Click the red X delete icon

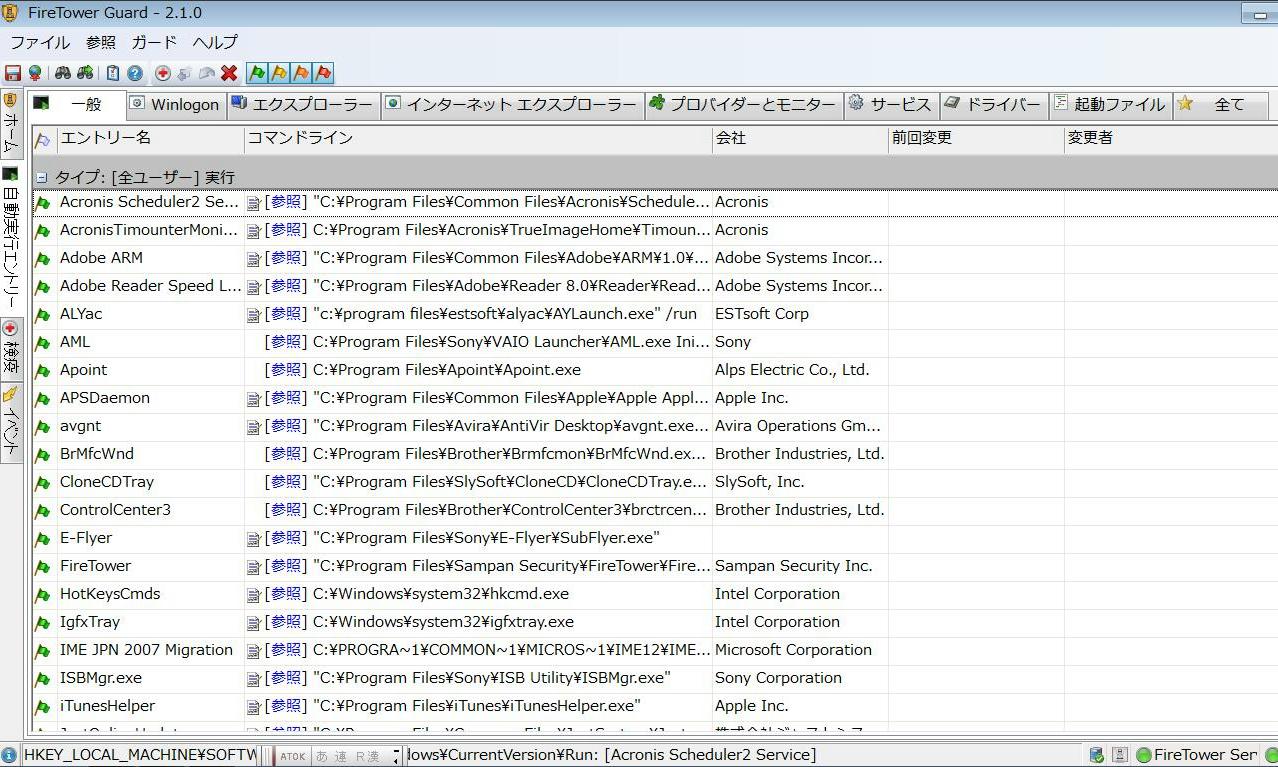229,73
